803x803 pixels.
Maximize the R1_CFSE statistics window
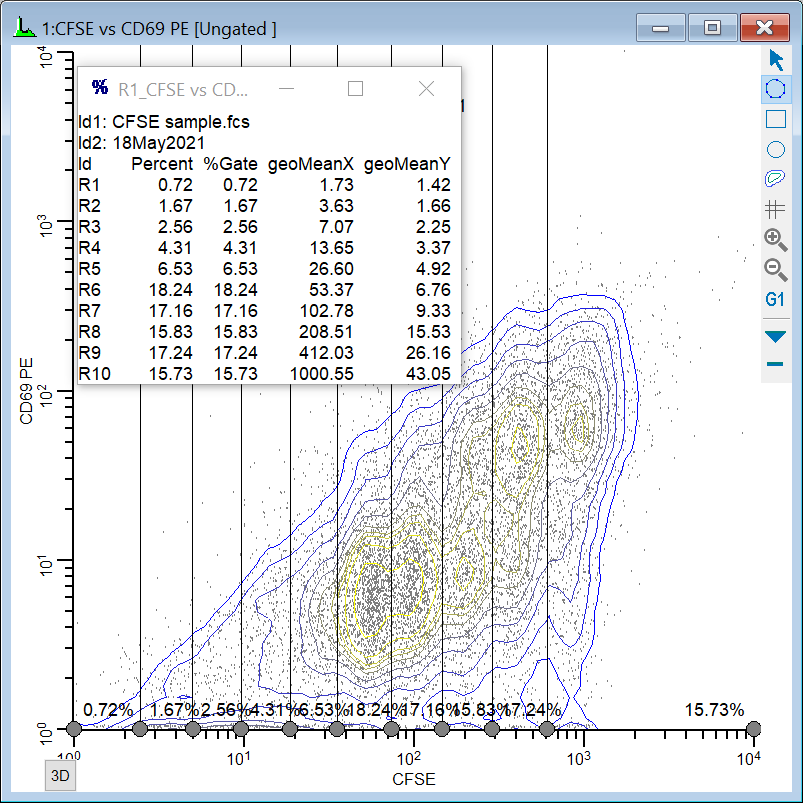click(x=355, y=89)
